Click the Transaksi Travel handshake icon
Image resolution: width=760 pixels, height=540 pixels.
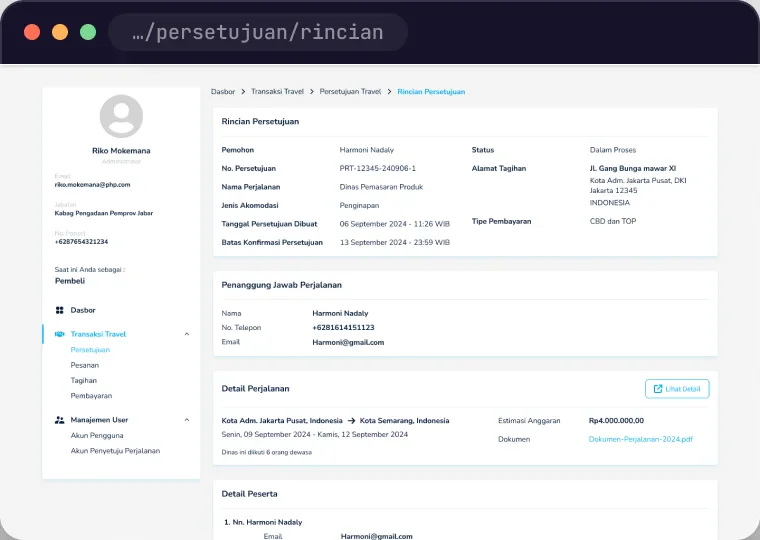60,334
